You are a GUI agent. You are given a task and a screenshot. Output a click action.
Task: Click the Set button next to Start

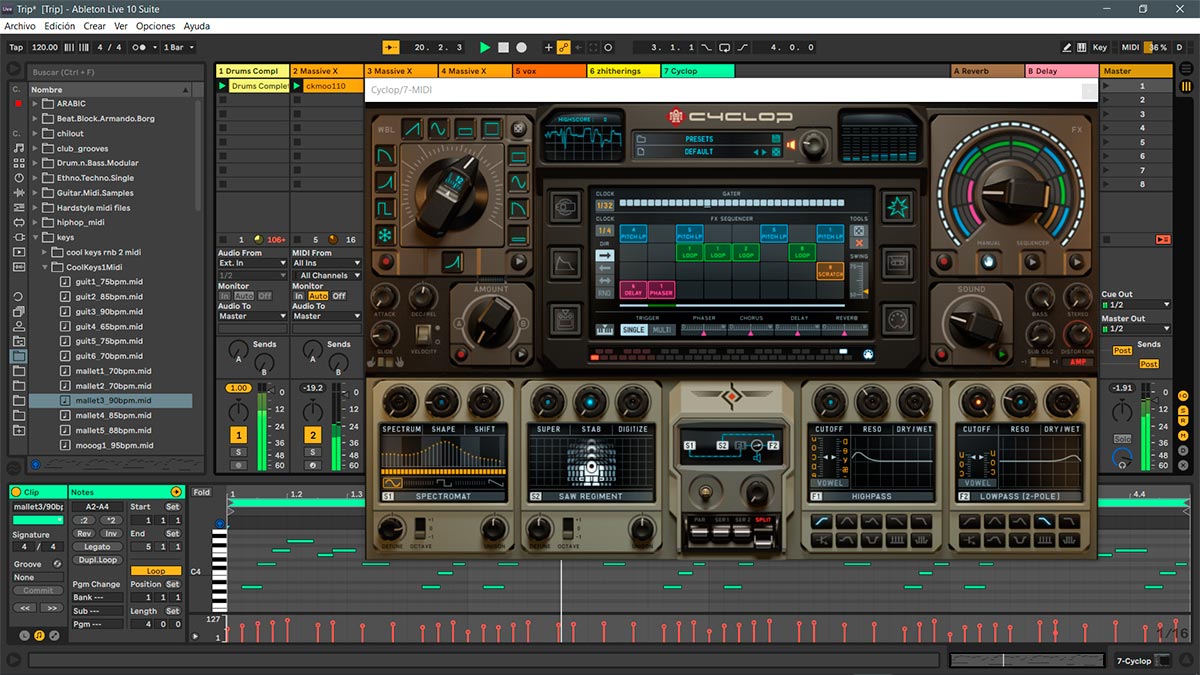(x=173, y=507)
